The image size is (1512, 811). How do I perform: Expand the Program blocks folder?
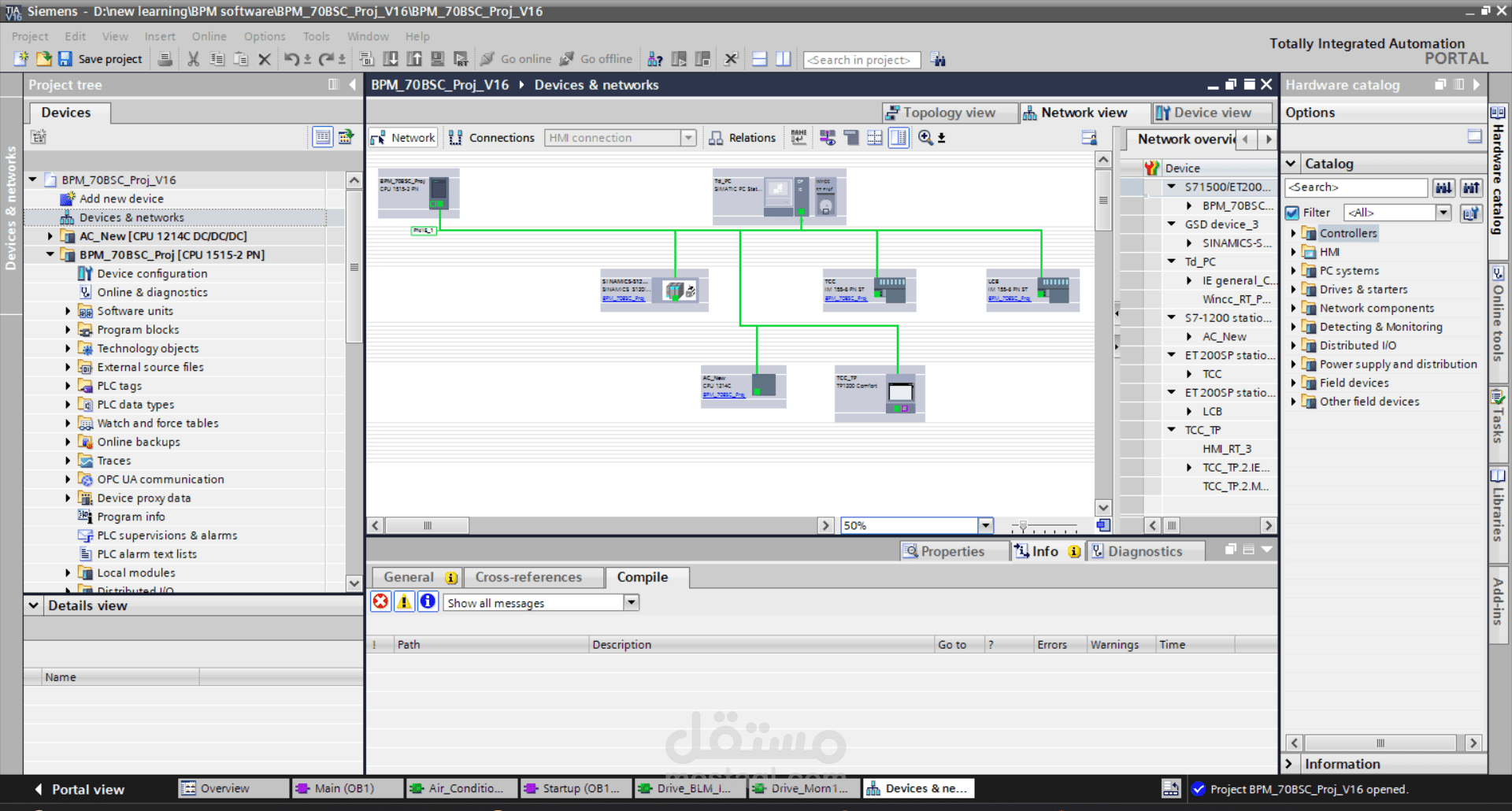(x=68, y=330)
